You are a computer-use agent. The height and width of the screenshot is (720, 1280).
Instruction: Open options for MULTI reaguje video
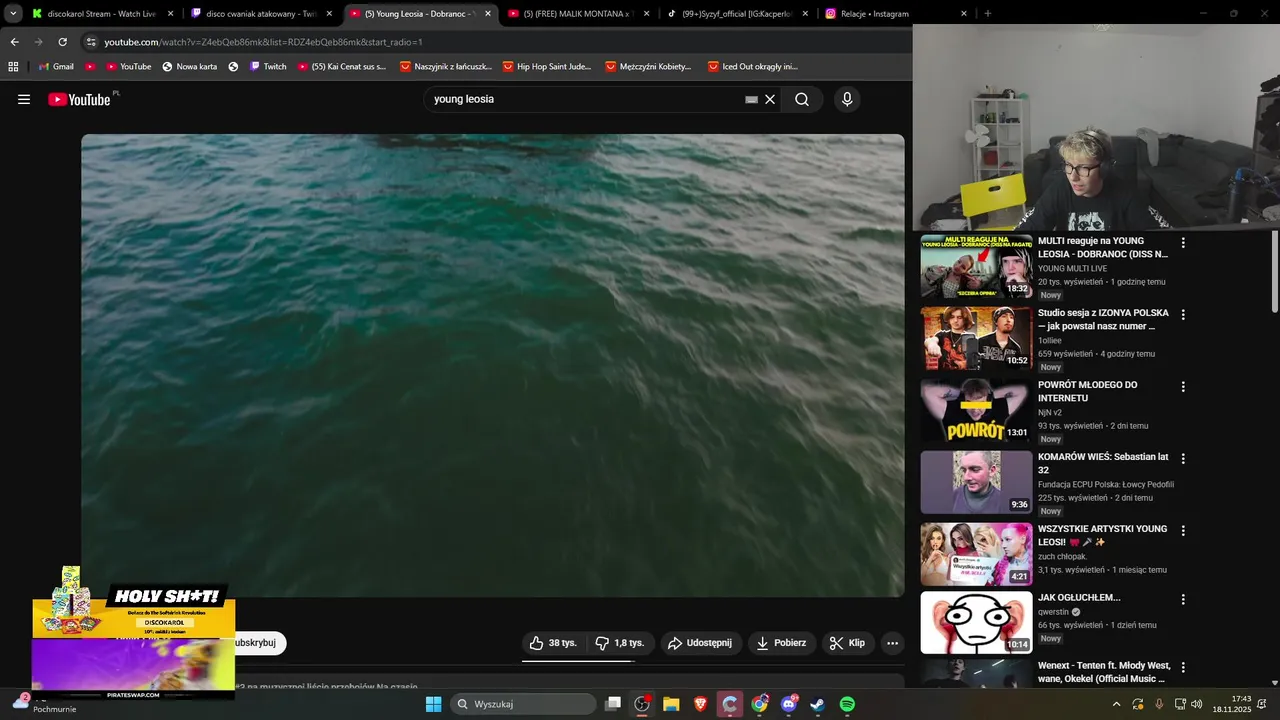[1183, 243]
